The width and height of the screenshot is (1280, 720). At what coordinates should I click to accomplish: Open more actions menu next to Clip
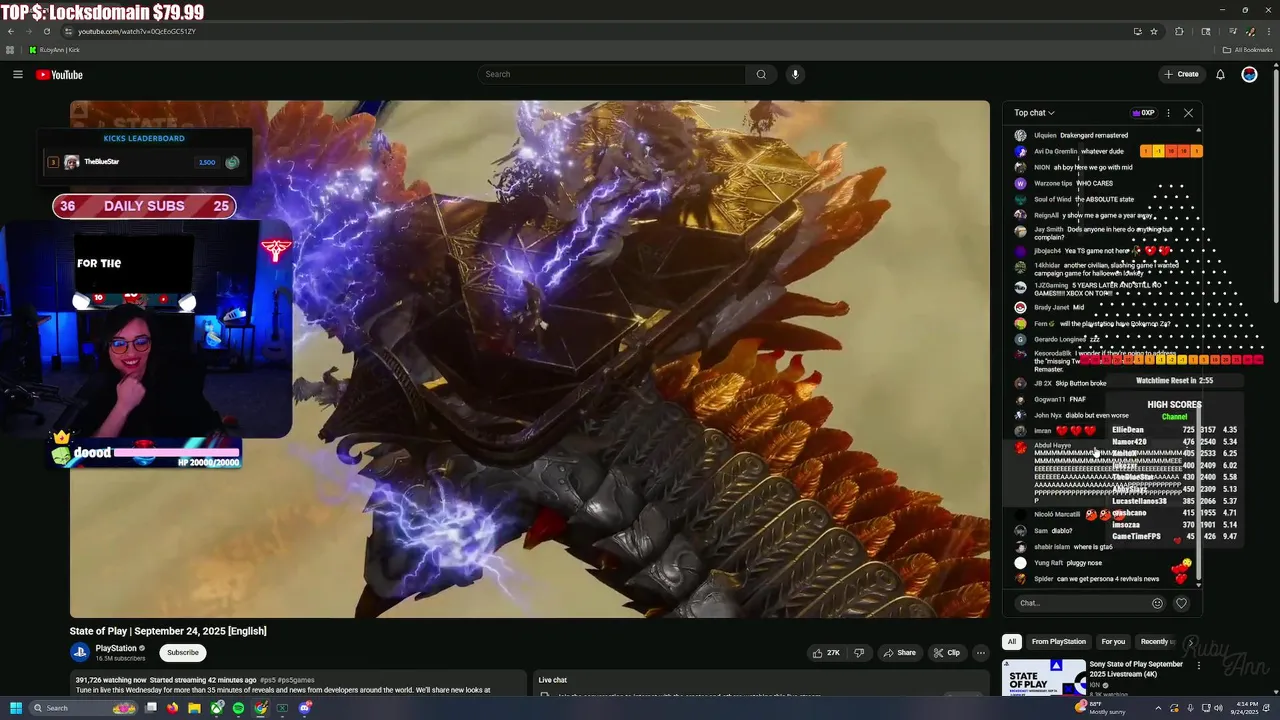tap(981, 653)
